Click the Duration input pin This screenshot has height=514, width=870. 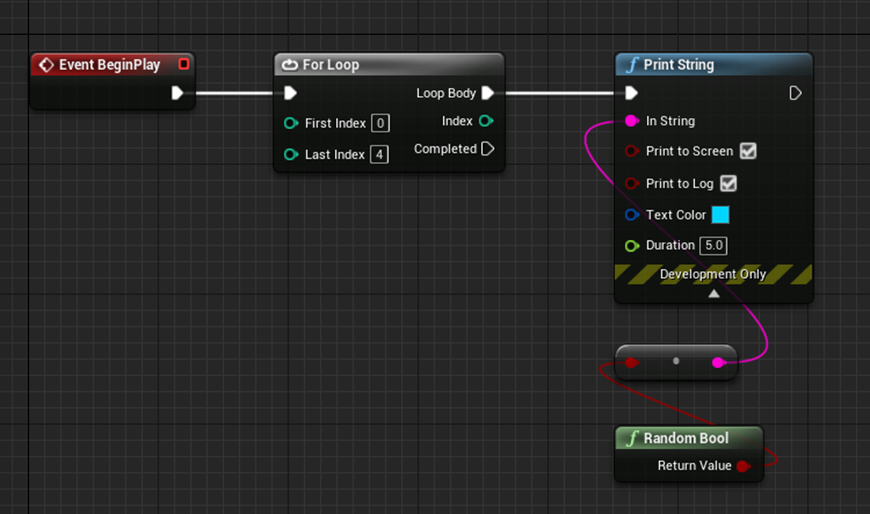(631, 245)
